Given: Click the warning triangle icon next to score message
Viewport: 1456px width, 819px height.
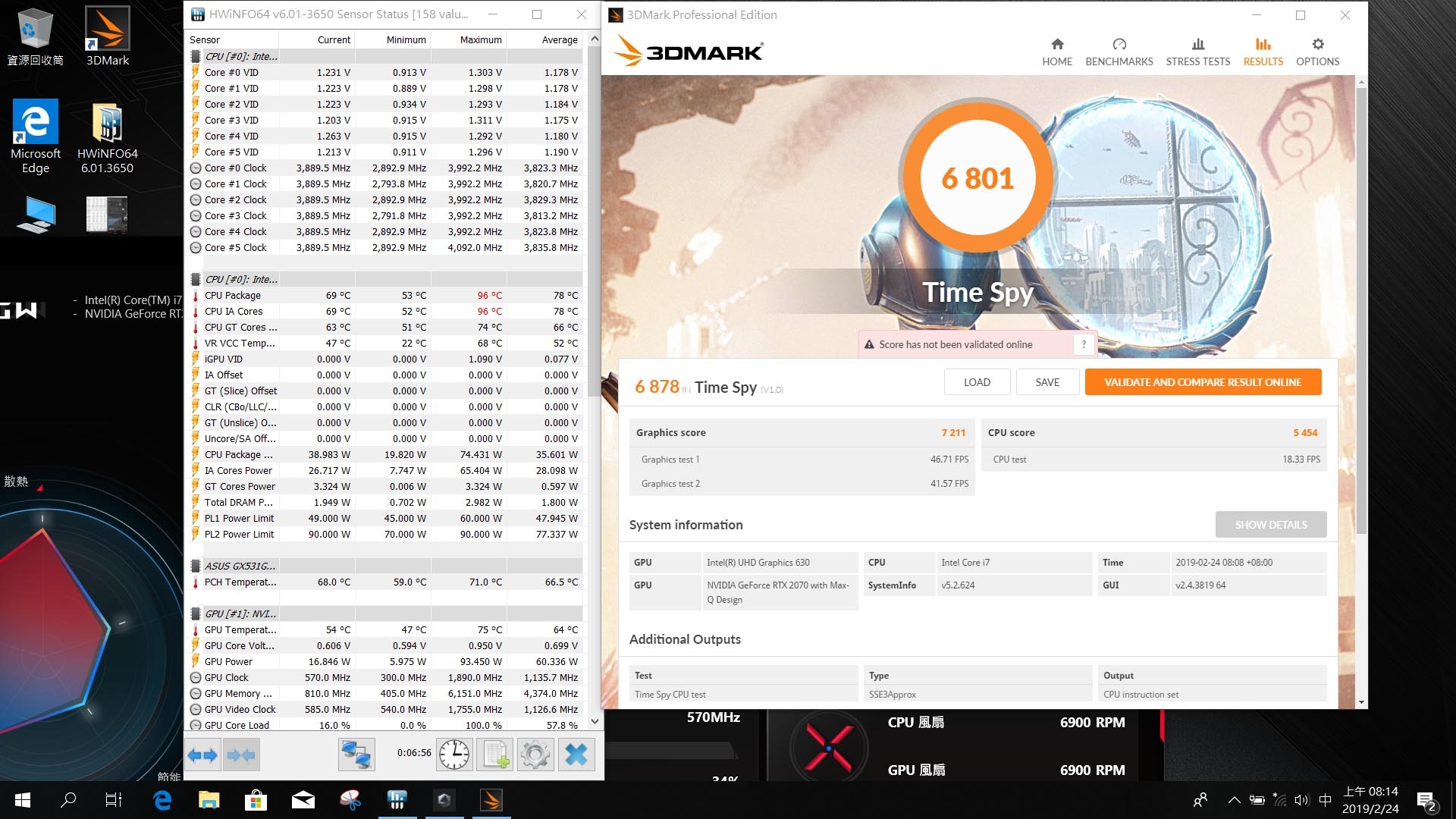Looking at the screenshot, I should pos(869,344).
